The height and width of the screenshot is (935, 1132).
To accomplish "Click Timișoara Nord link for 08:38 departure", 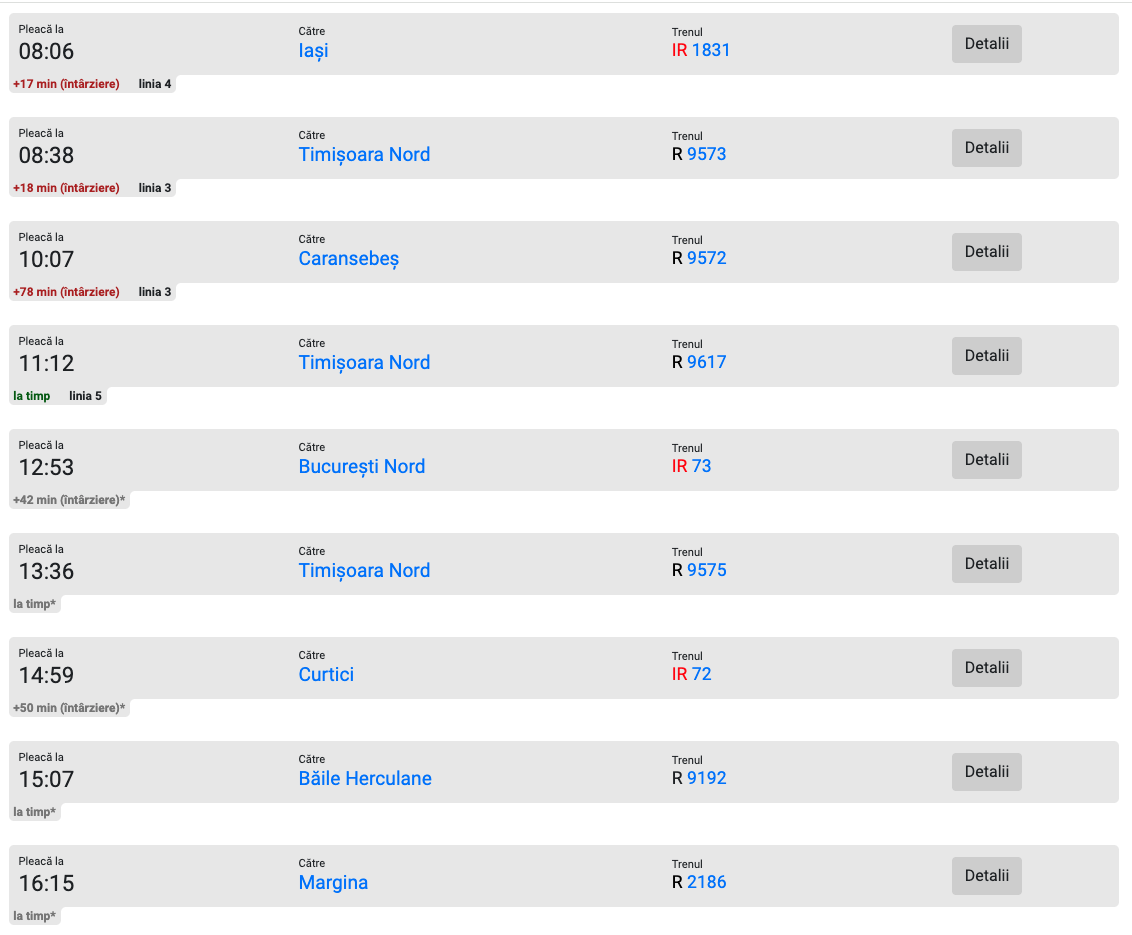I will (364, 154).
